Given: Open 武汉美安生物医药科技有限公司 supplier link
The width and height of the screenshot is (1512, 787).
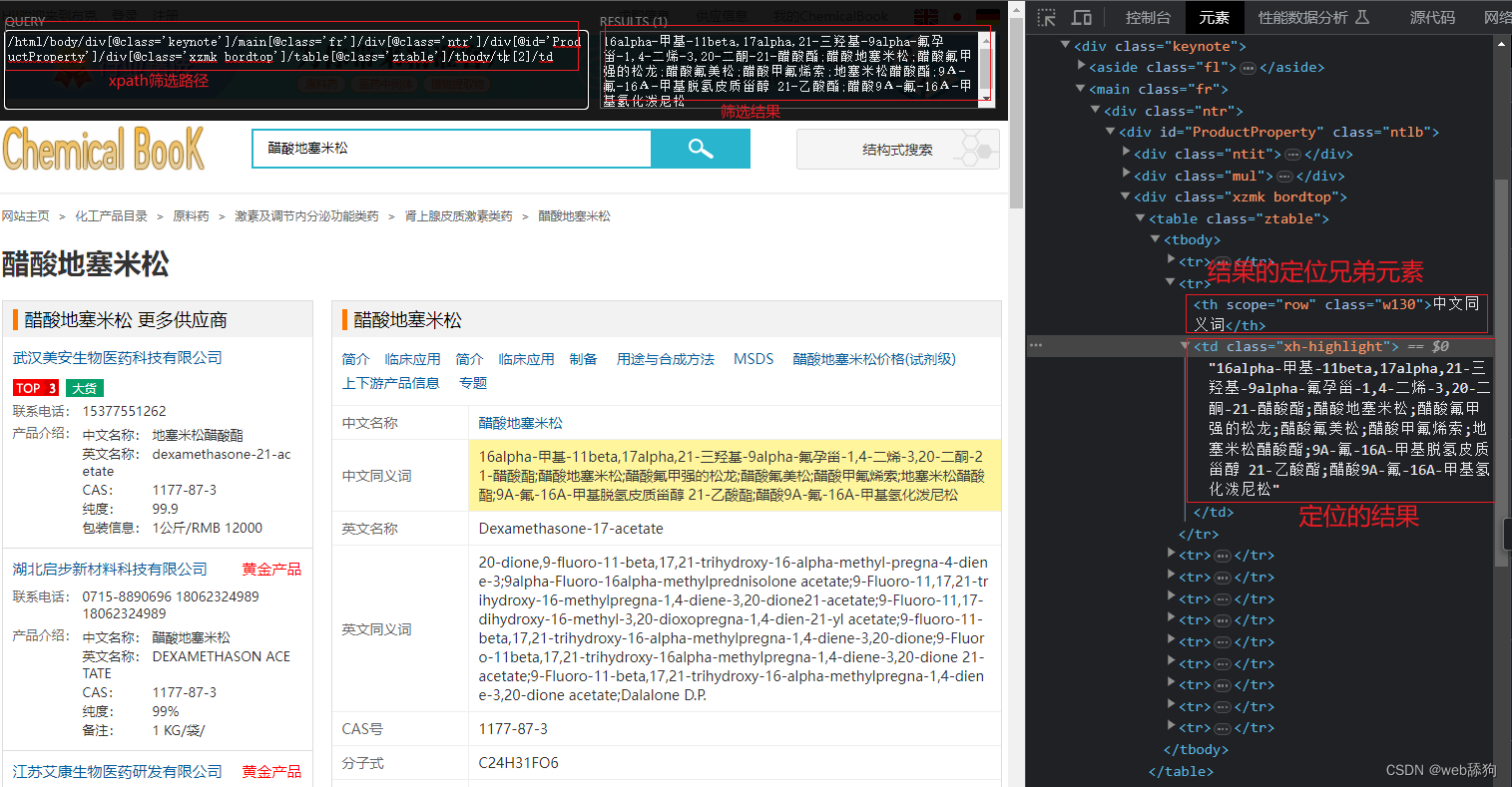Looking at the screenshot, I should [x=118, y=358].
